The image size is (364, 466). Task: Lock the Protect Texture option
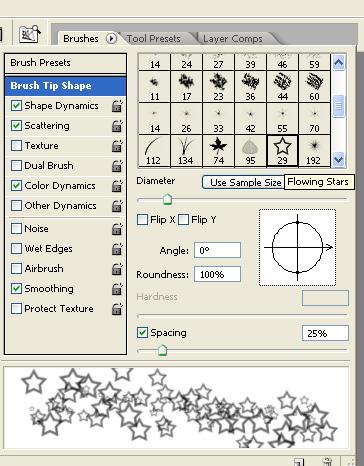(117, 309)
